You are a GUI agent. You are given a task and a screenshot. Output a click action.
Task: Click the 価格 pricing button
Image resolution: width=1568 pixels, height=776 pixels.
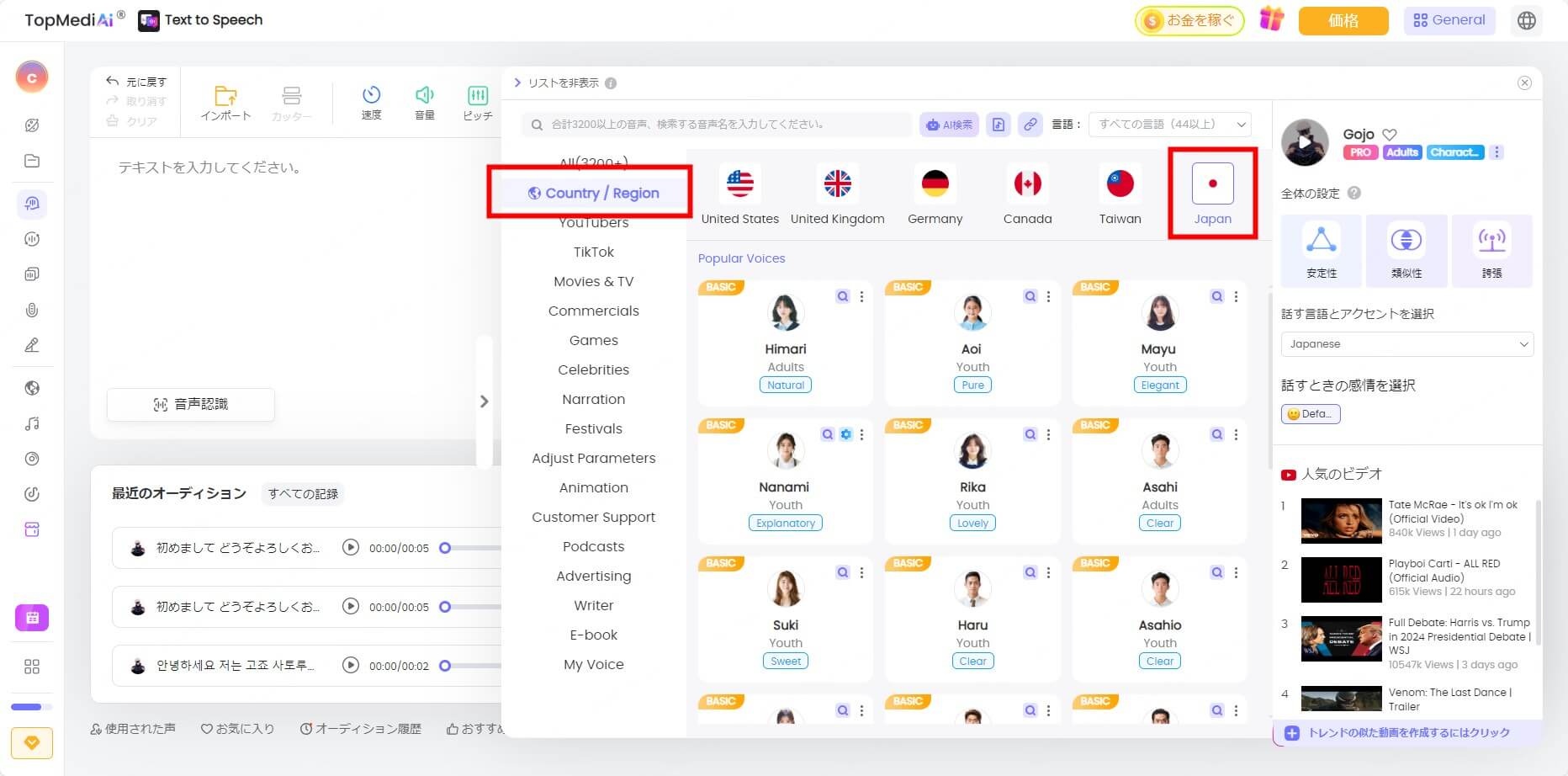point(1343,20)
